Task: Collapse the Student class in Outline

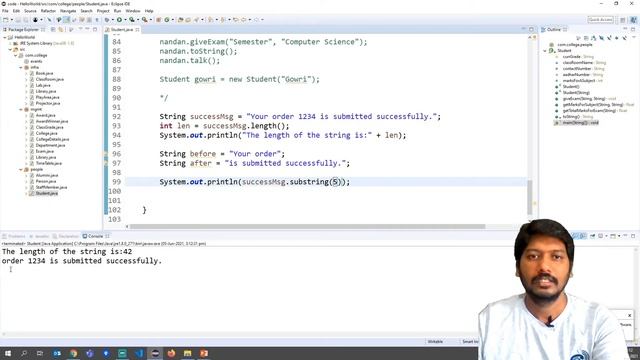Action: click(545, 51)
